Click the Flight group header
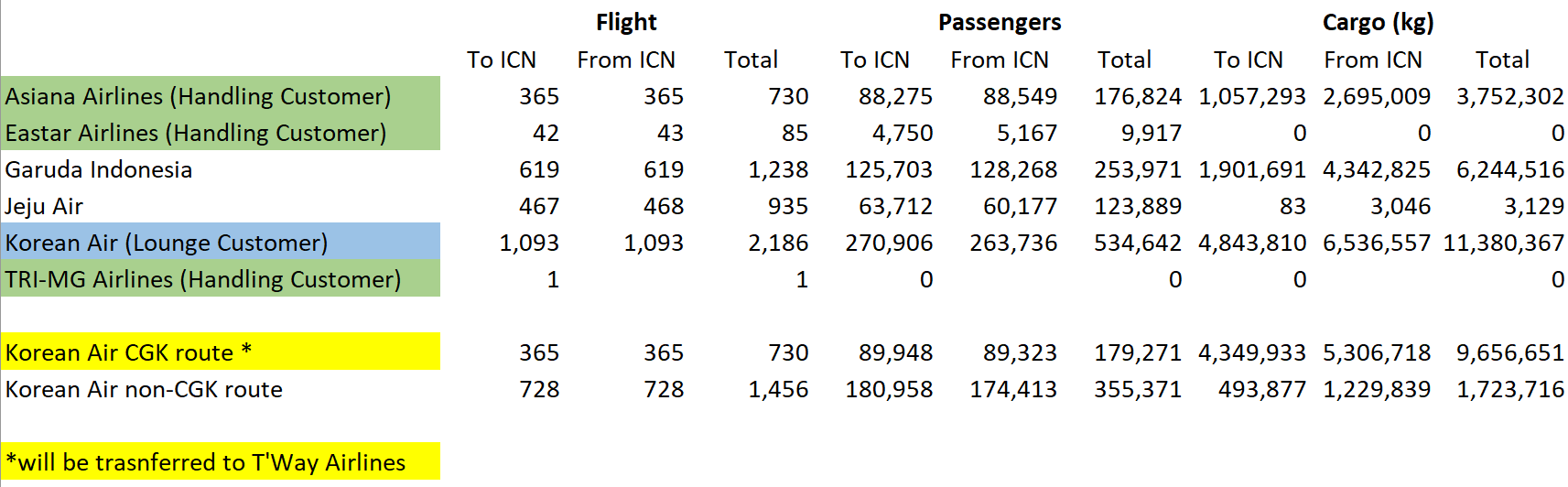1568x487 pixels. tap(626, 22)
